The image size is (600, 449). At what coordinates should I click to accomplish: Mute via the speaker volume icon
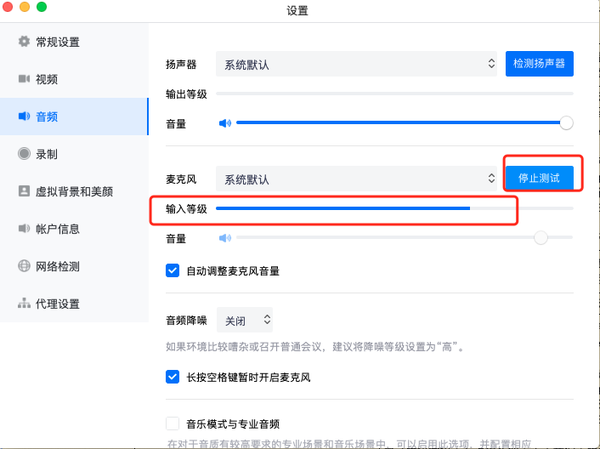[x=225, y=123]
